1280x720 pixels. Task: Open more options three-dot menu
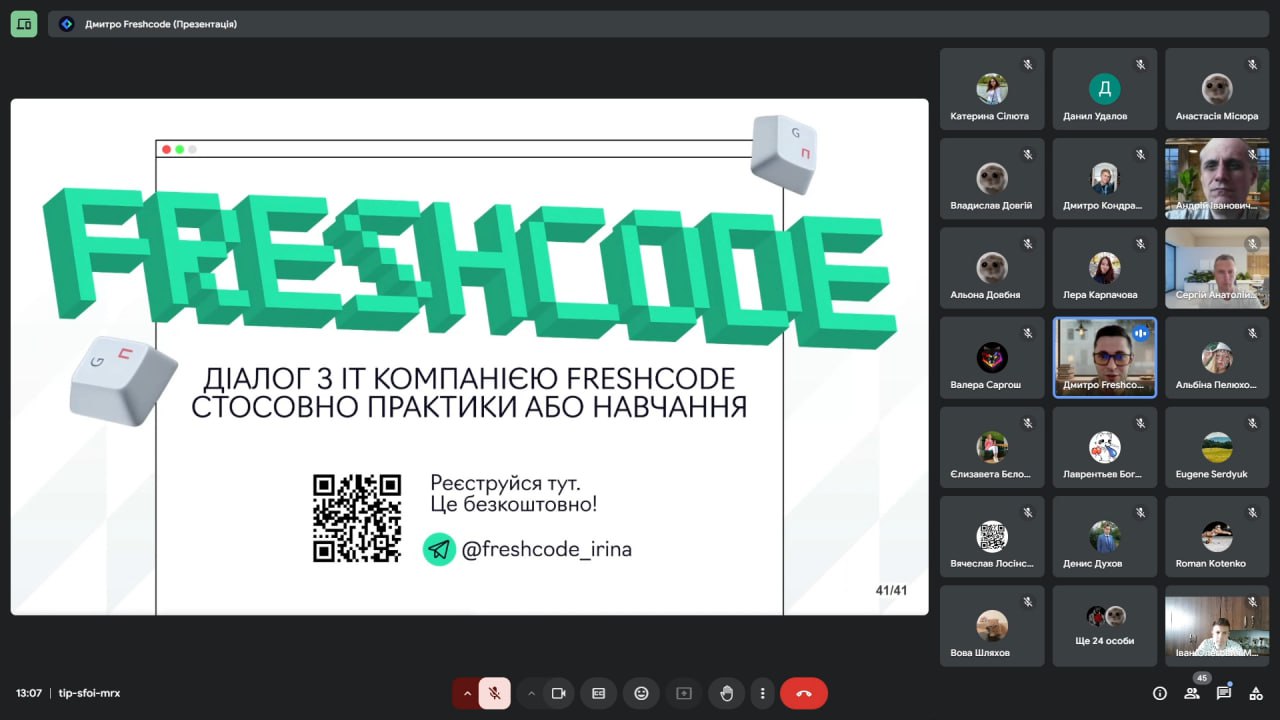tap(763, 693)
